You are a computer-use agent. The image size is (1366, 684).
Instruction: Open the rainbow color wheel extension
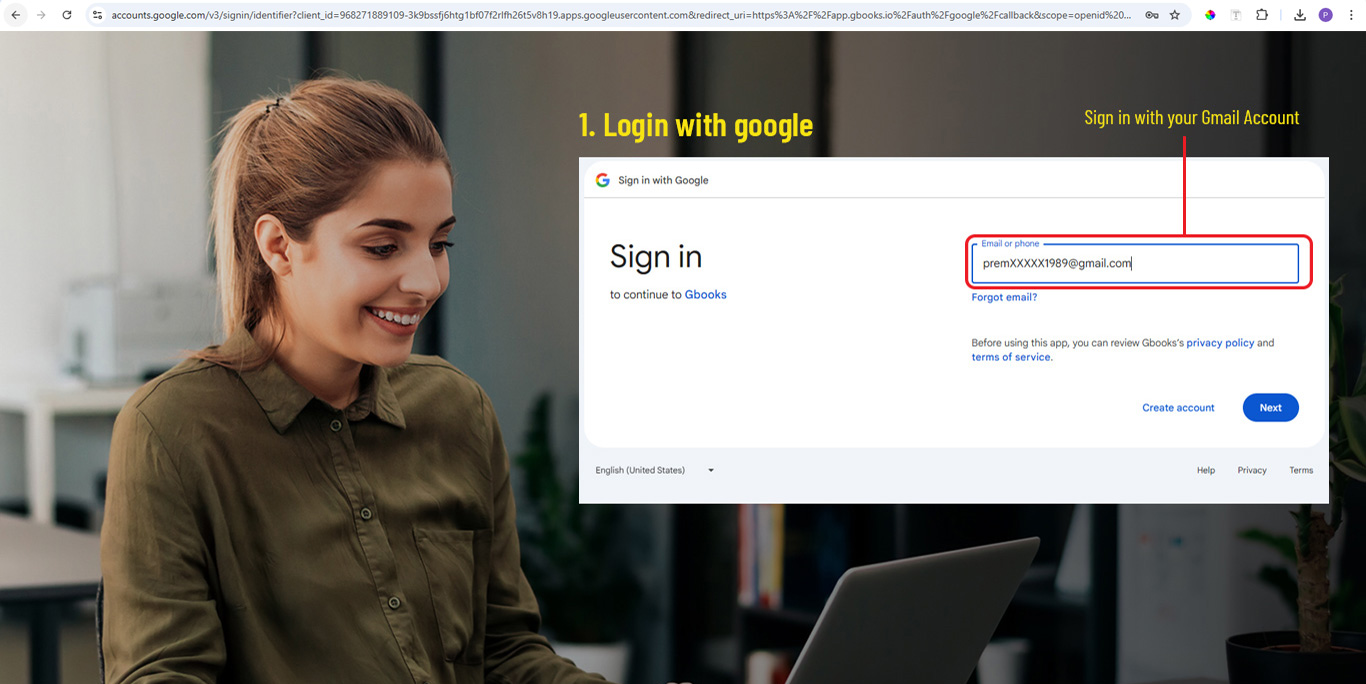point(1210,15)
